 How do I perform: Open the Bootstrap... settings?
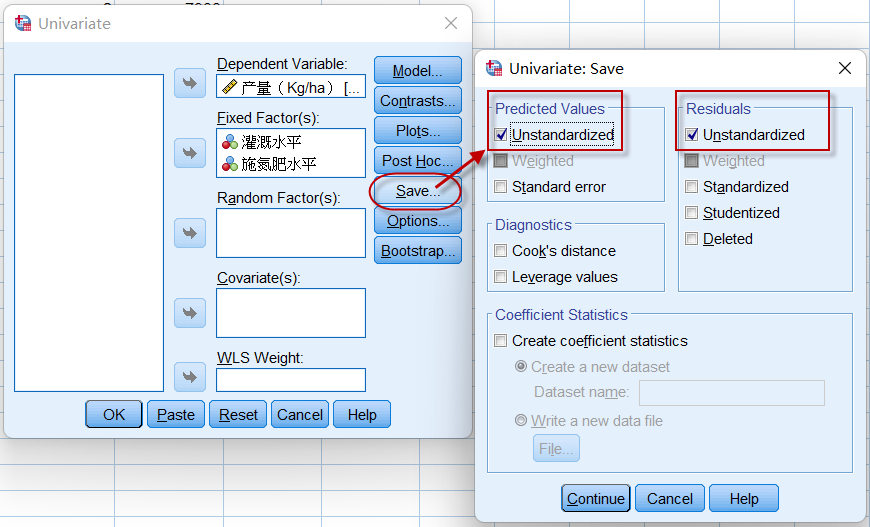(x=417, y=251)
